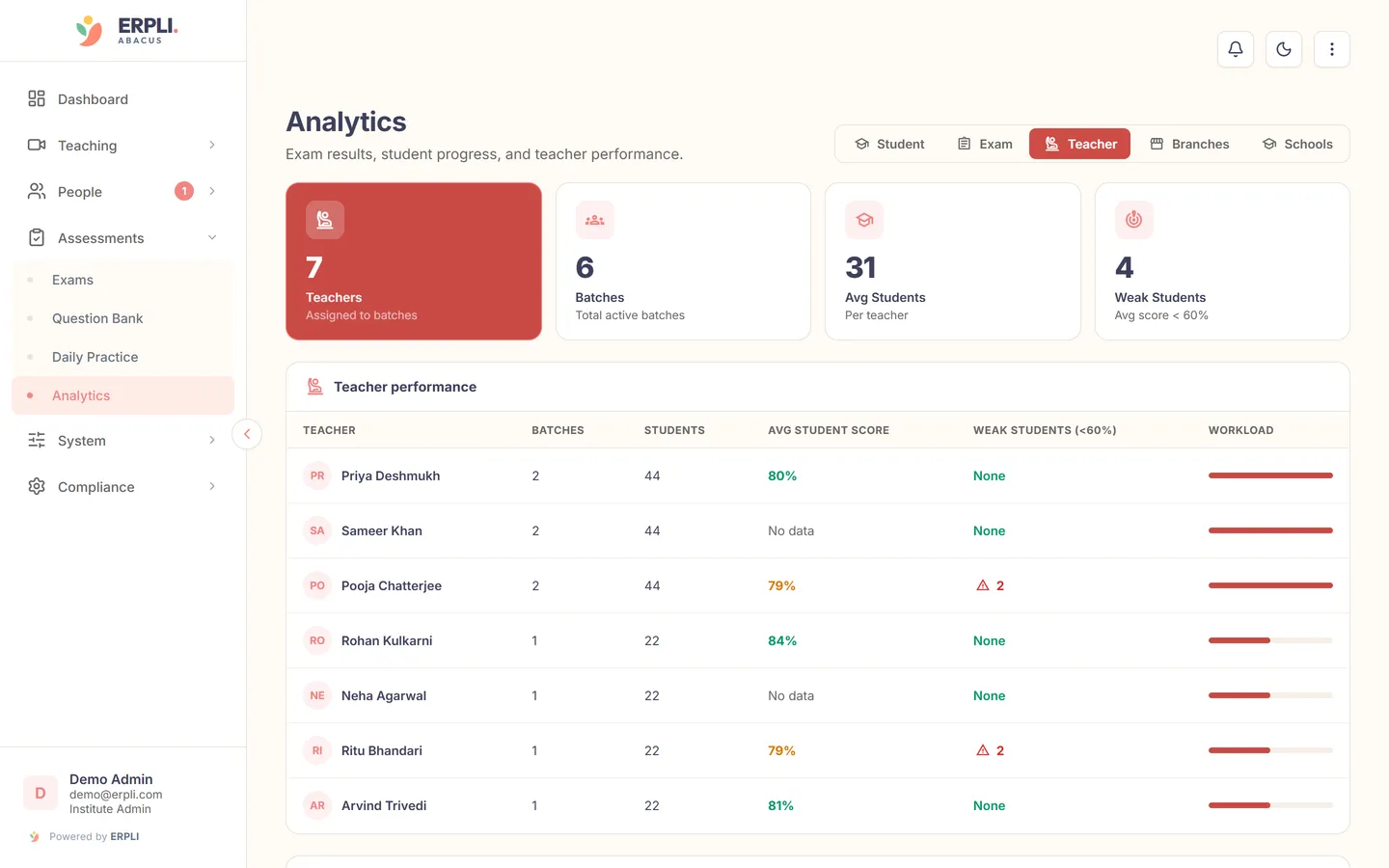Click Arvind Trivedi's AR avatar

pyautogui.click(x=317, y=805)
